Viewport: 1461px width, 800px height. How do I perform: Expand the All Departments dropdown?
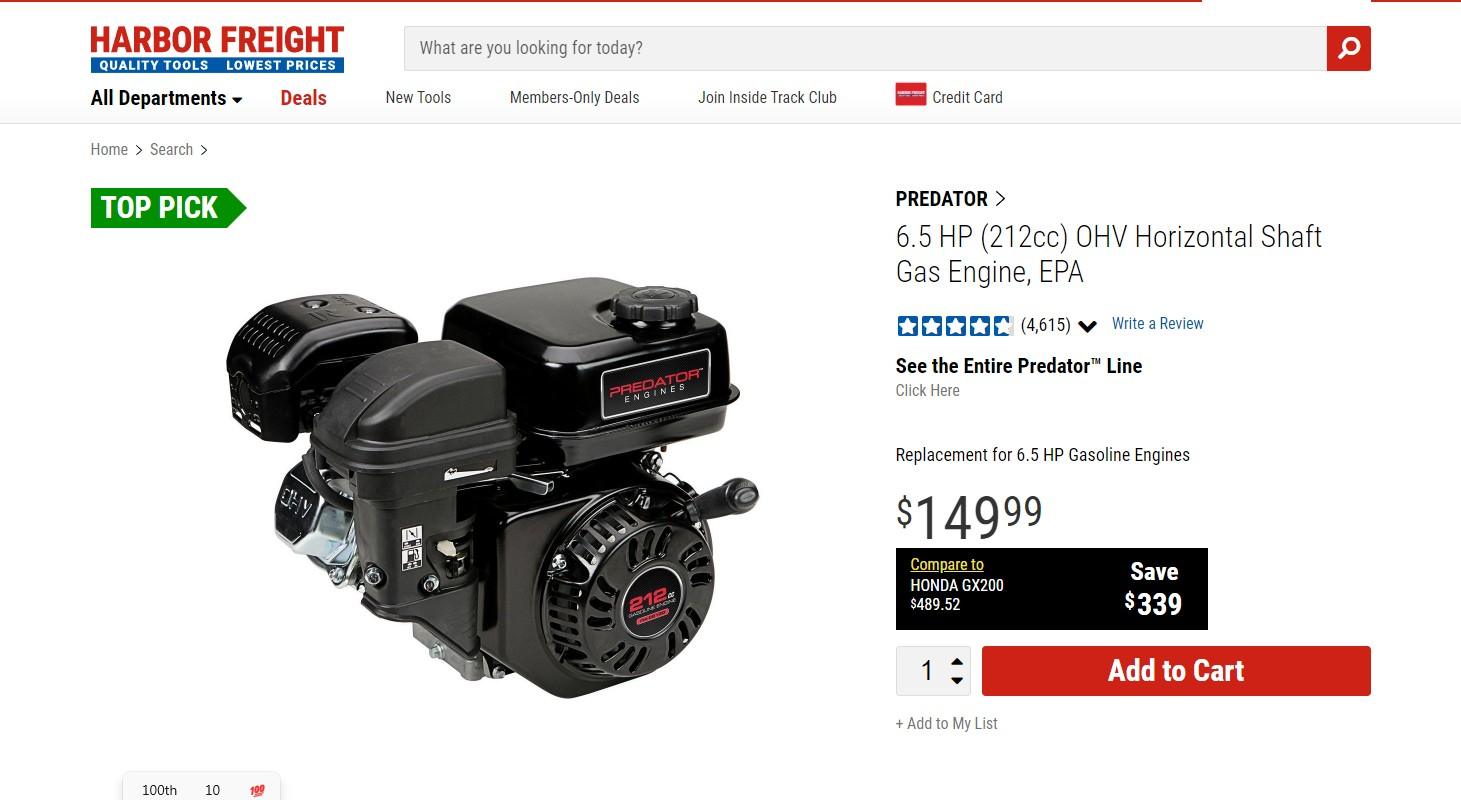pyautogui.click(x=166, y=98)
